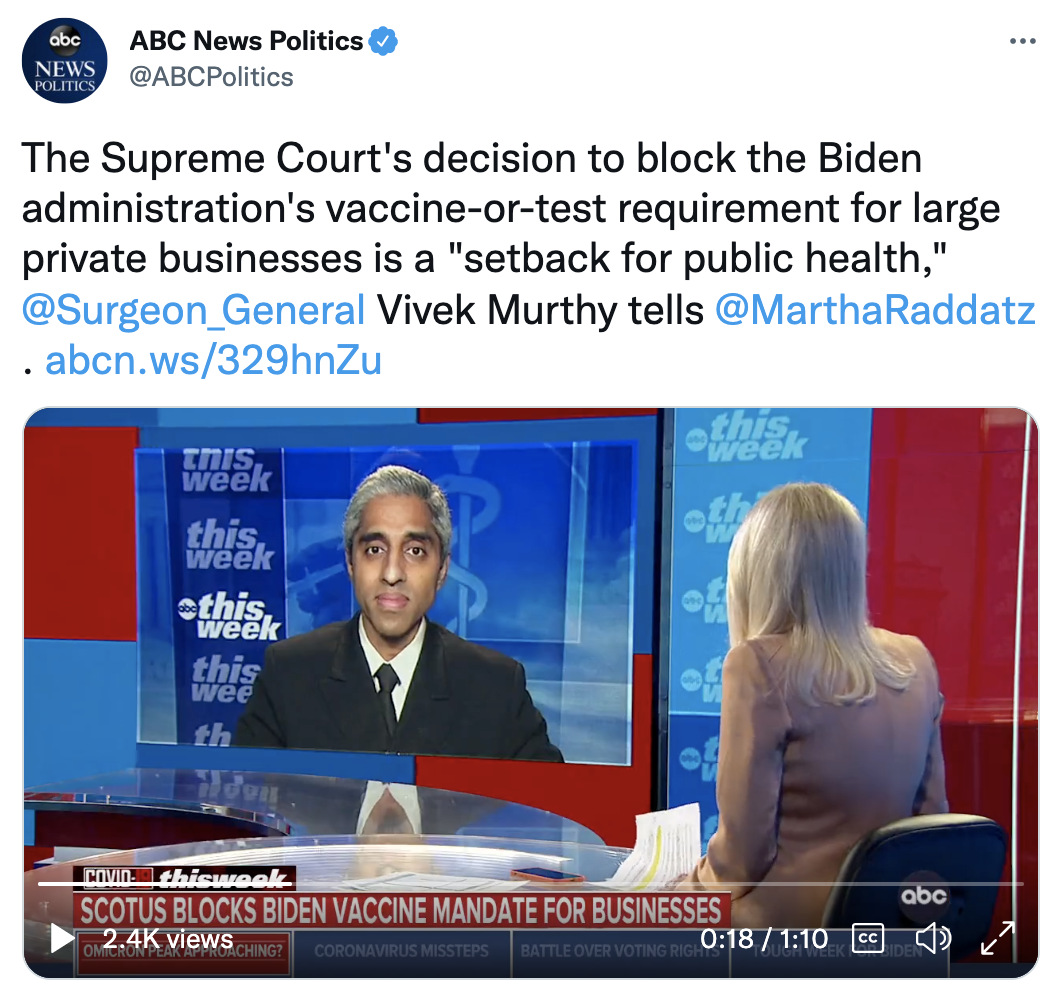The width and height of the screenshot is (1060, 1000).
Task: Open the @MarthaRaddatz mention
Action: coord(875,310)
